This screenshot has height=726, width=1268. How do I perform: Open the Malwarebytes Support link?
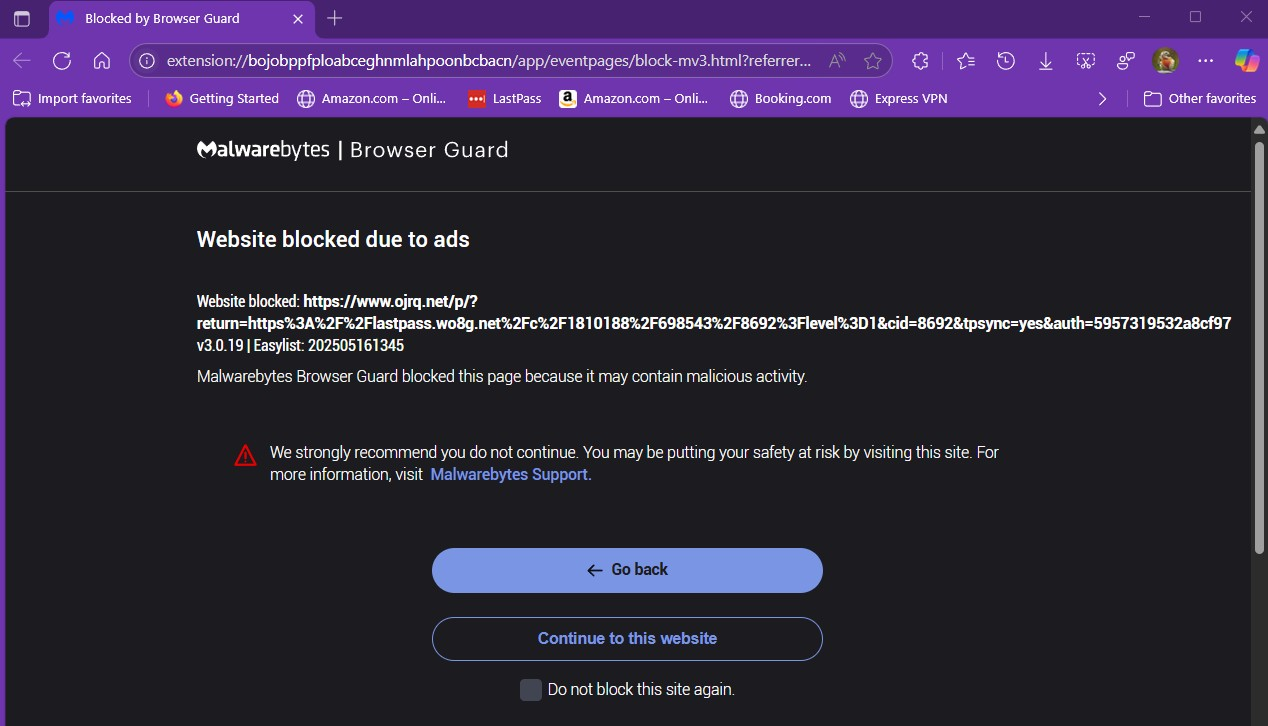coord(511,475)
